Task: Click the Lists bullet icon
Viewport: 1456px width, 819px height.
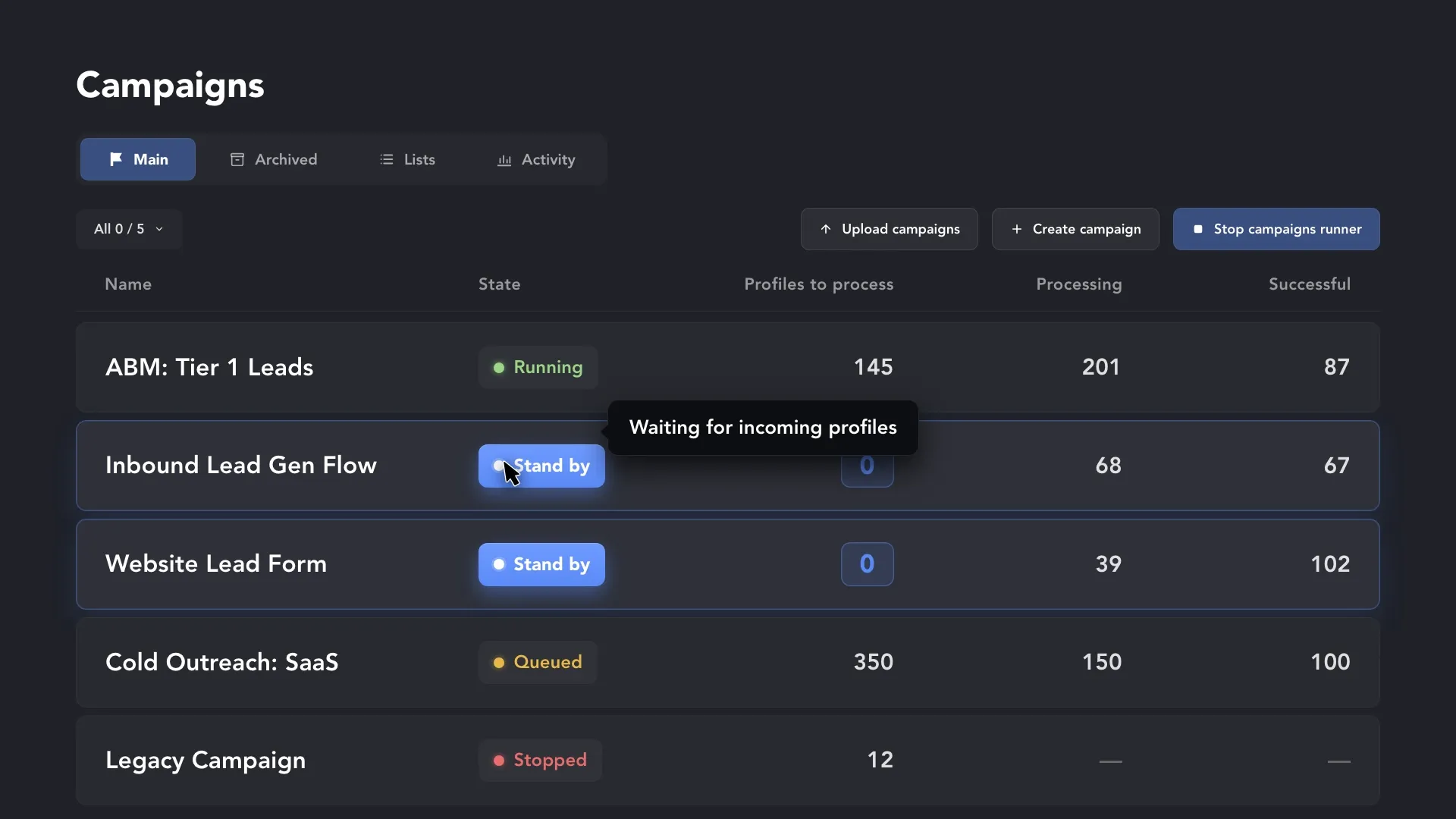Action: pos(387,159)
